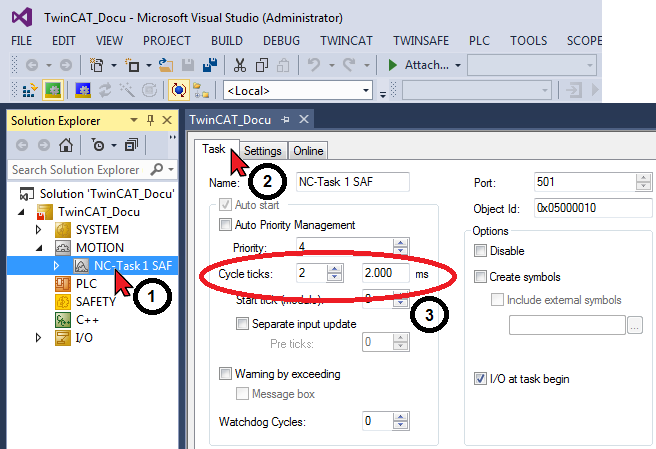Click Solution Explorer pending changes clock icon
This screenshot has width=656, height=449.
tap(98, 145)
